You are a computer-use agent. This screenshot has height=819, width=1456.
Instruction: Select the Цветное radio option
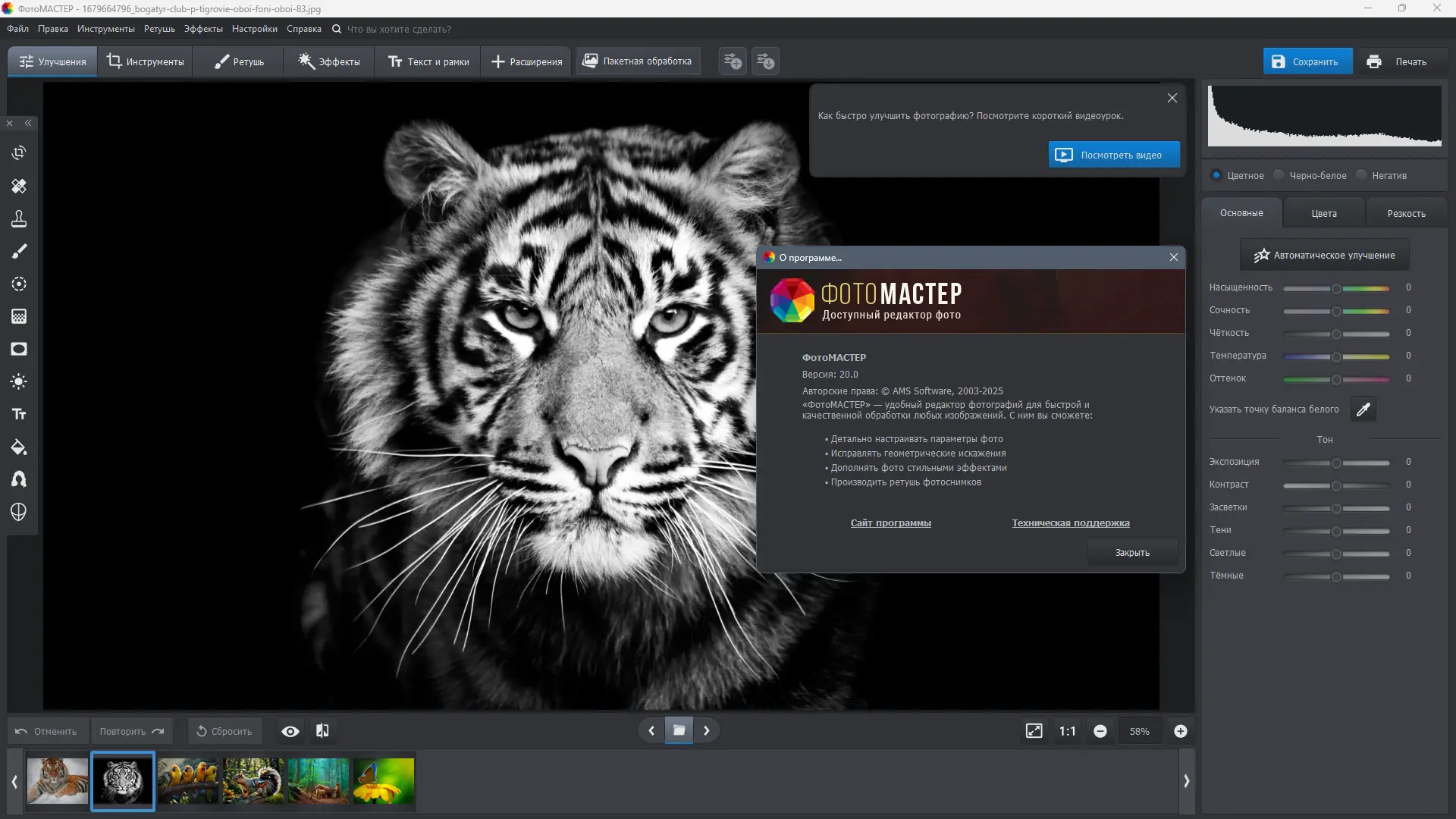pos(1216,175)
